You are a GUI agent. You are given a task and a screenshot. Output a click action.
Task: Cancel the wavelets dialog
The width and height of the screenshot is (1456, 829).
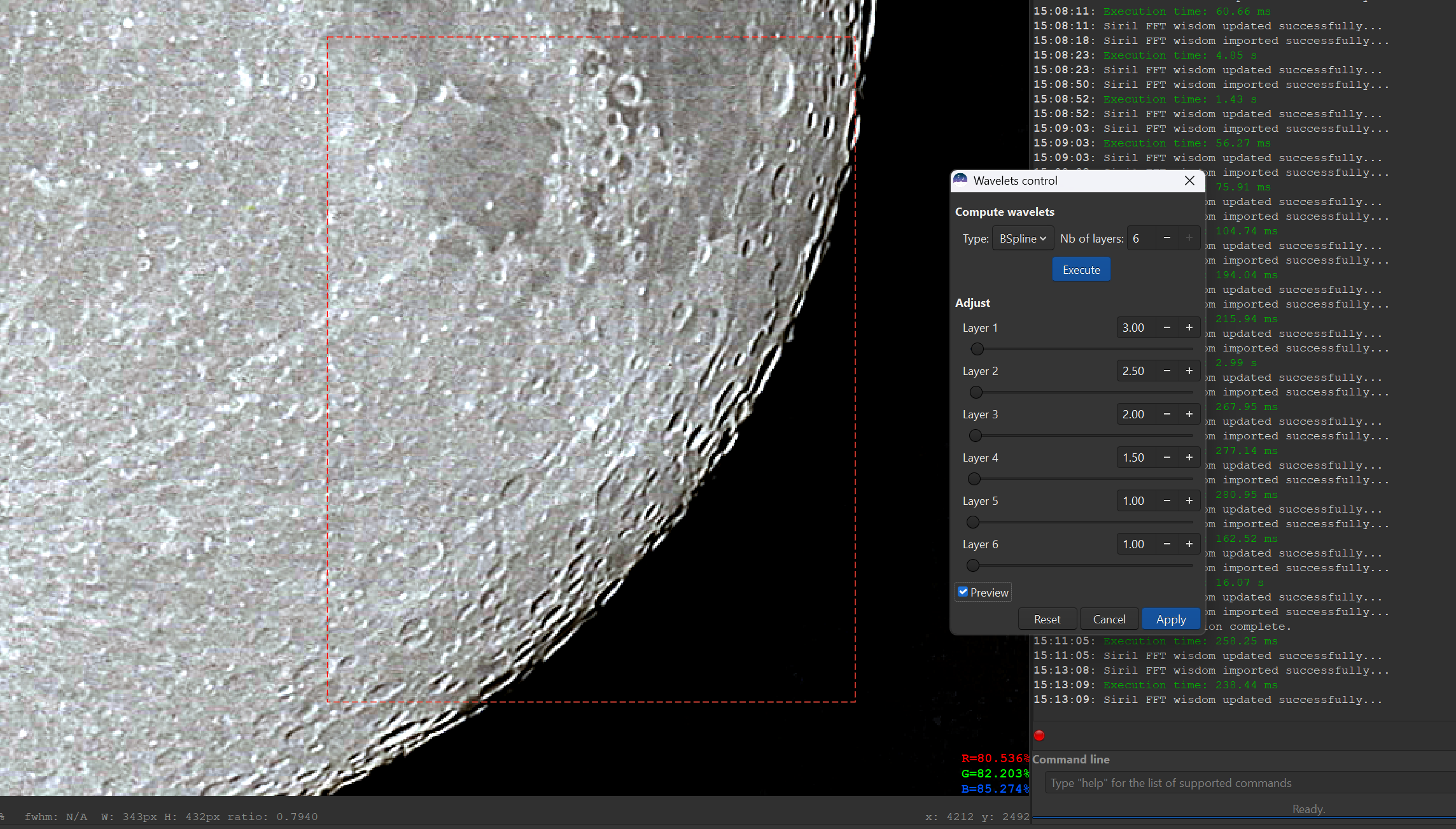click(x=1109, y=619)
